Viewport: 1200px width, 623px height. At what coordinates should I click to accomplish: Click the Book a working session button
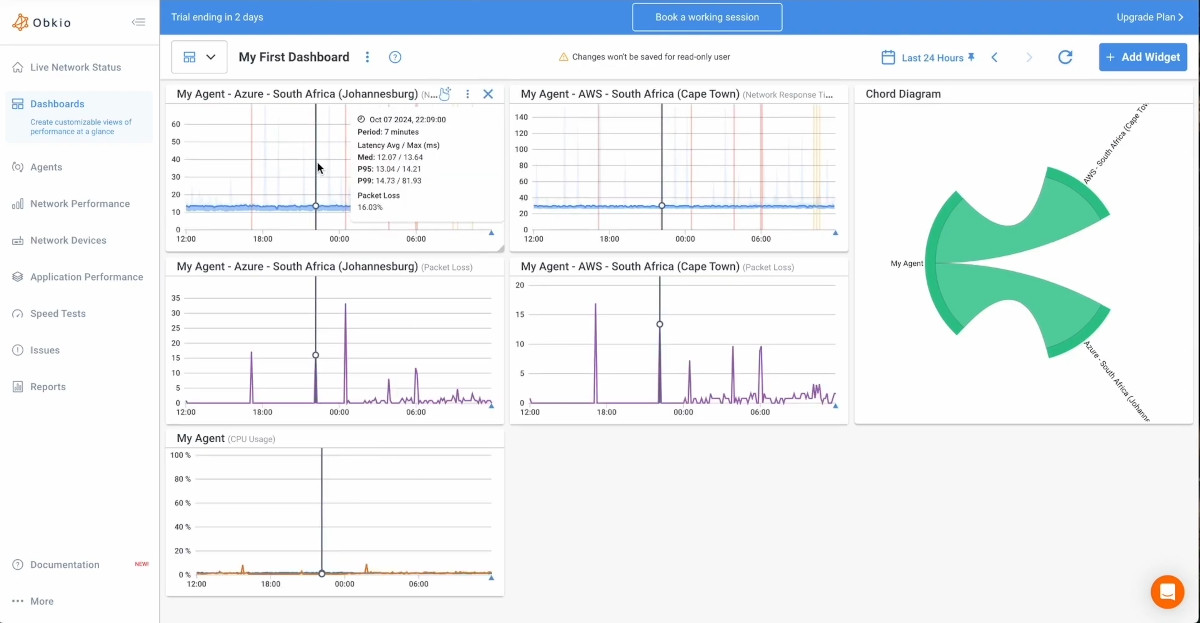706,17
